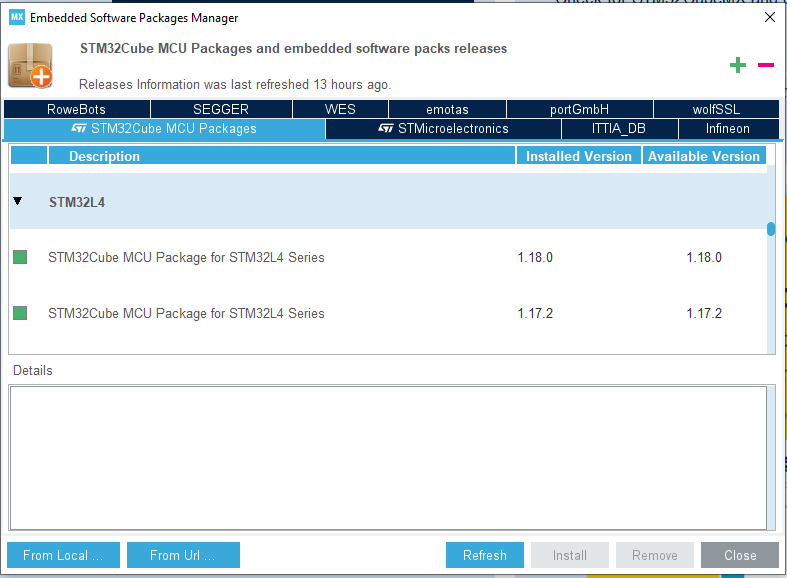Toggle the green checkbox for version 1.18.0
Viewport: 787px width, 578px height.
pyautogui.click(x=20, y=257)
